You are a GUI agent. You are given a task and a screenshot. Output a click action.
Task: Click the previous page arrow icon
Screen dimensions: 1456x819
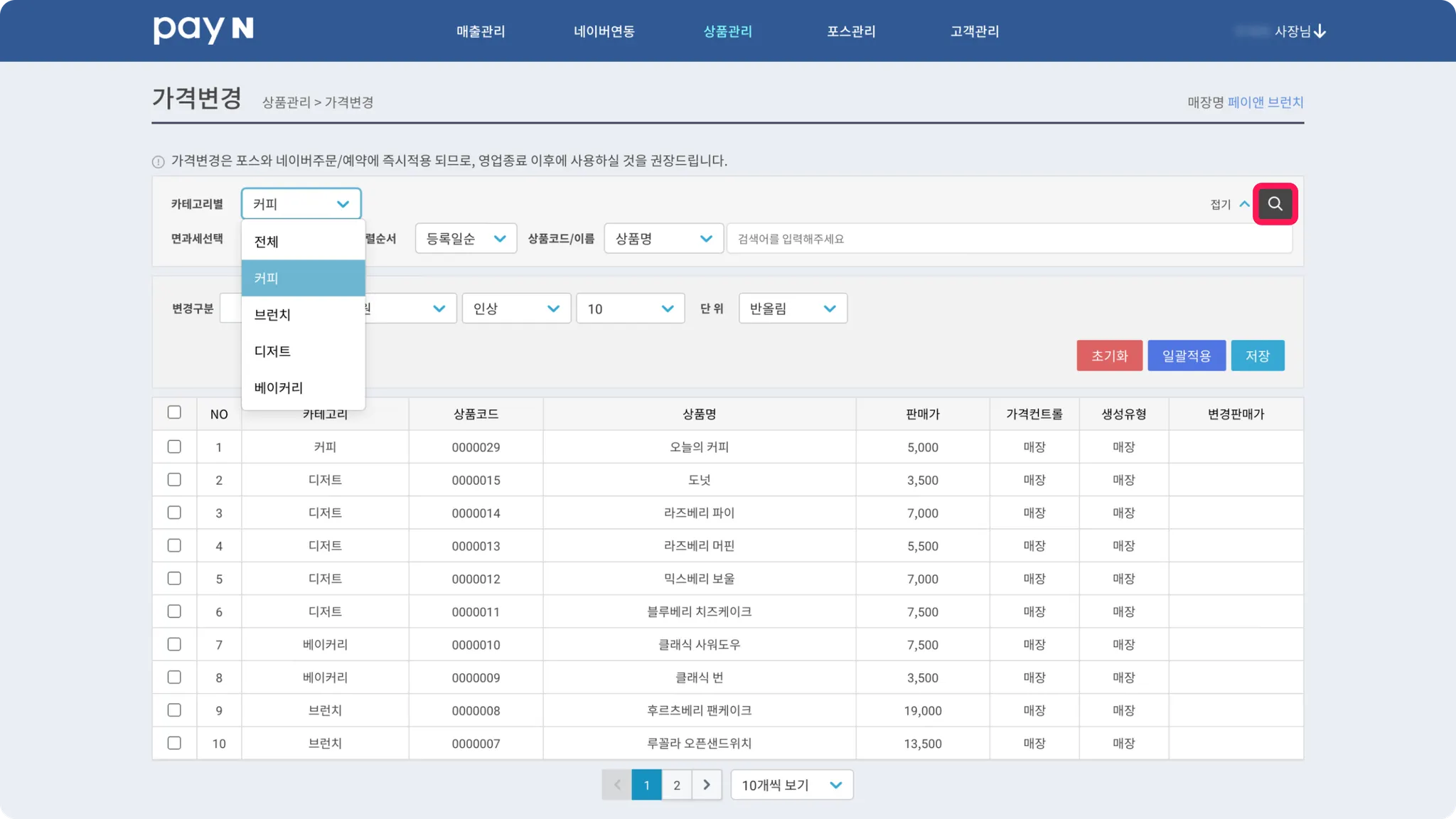pos(617,785)
